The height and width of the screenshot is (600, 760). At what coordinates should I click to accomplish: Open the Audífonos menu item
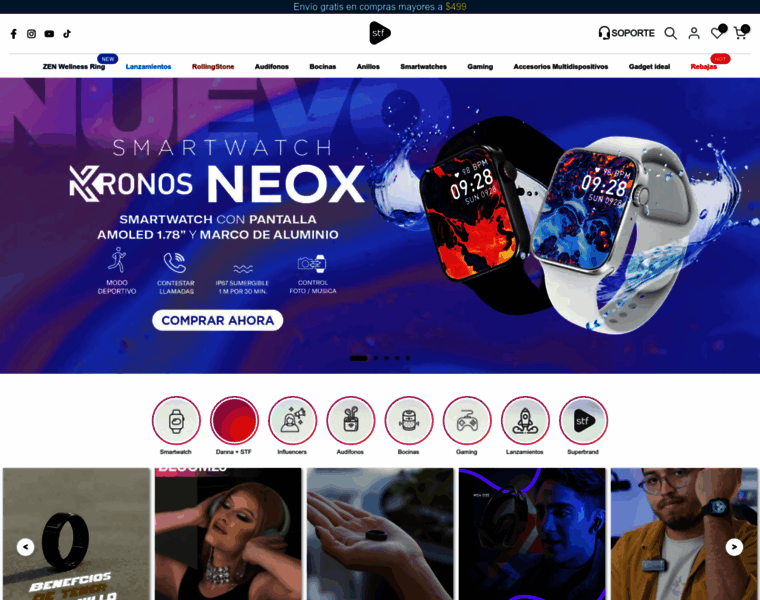point(271,66)
